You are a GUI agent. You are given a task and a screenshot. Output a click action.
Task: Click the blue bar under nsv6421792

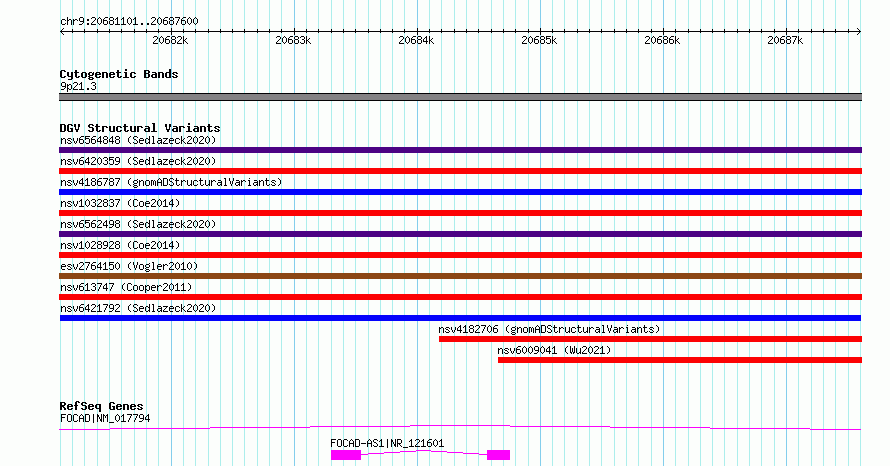click(460, 318)
